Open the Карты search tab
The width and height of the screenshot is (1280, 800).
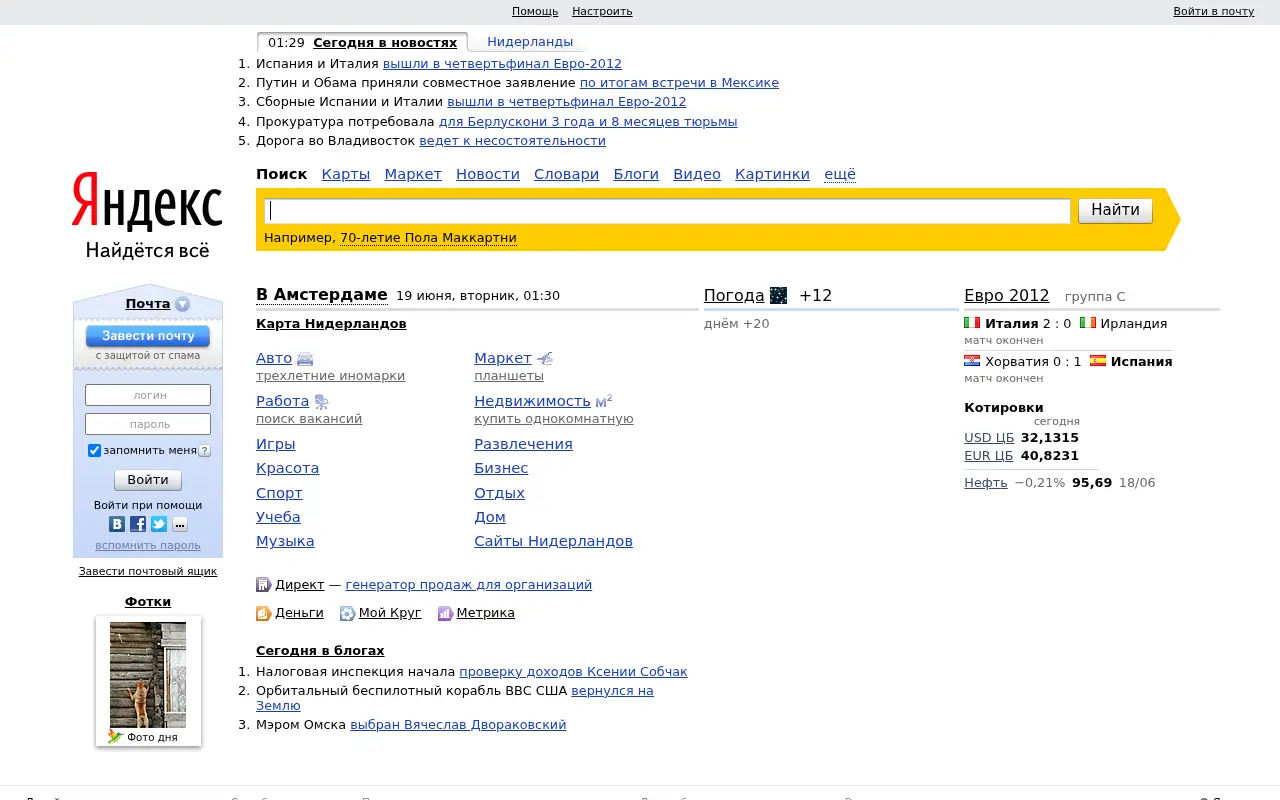click(346, 174)
